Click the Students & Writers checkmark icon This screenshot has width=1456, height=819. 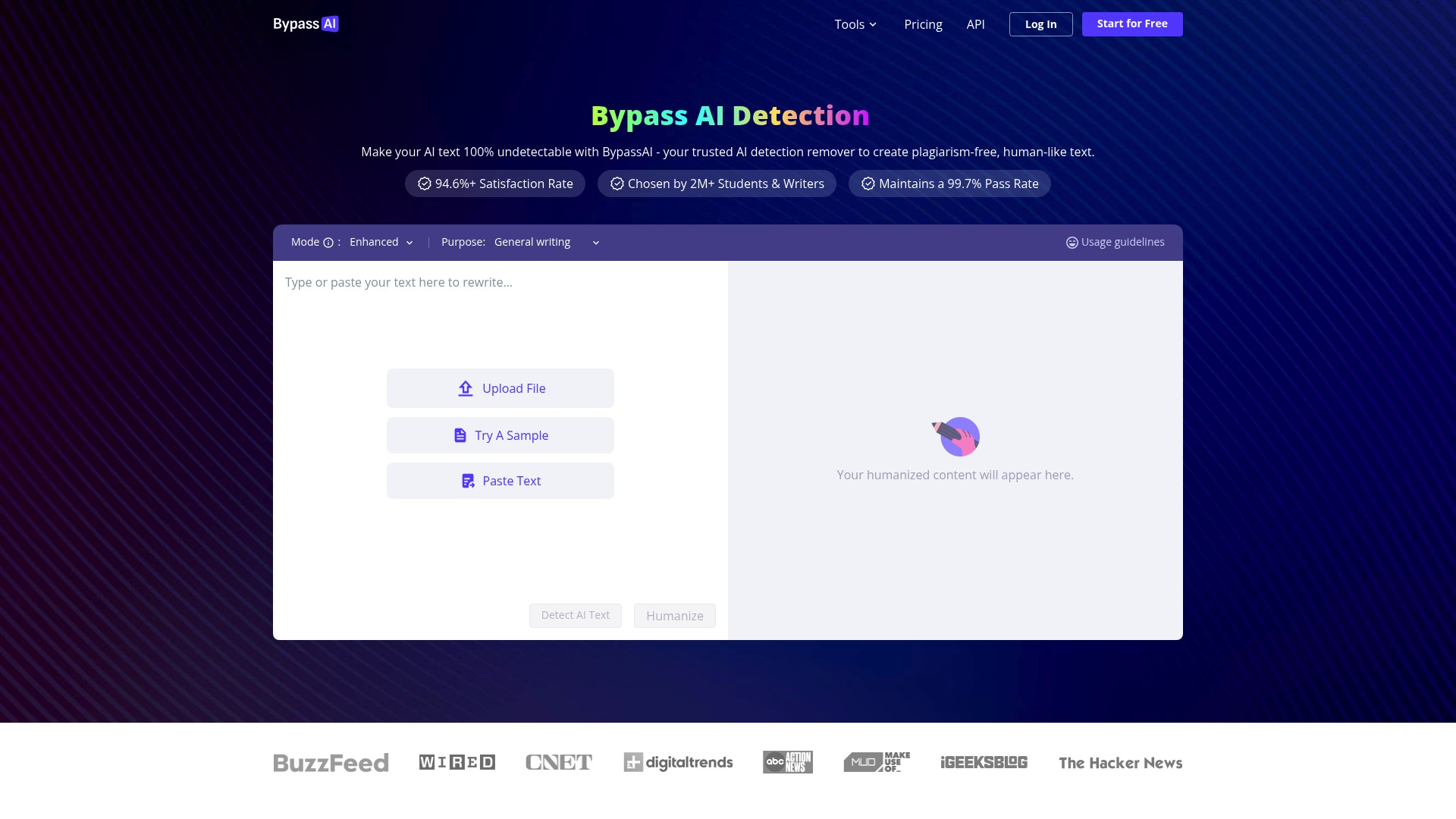(617, 184)
